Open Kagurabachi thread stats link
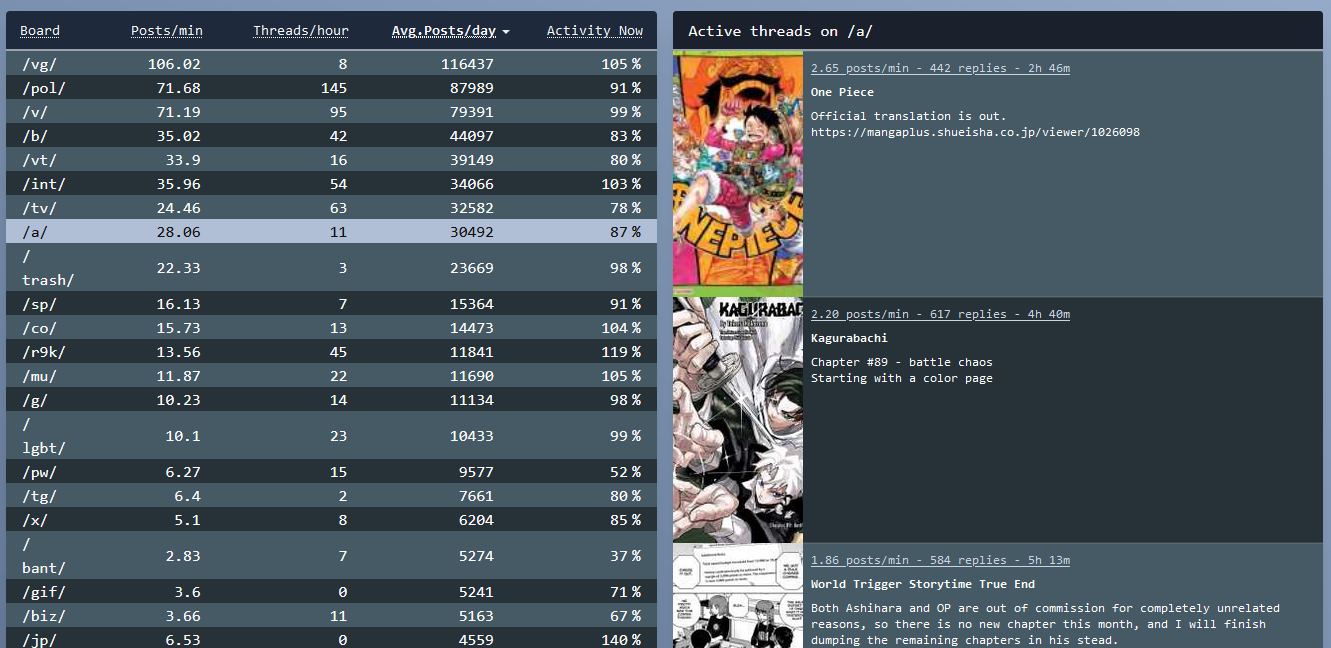Screen dimensions: 1331x648 tap(940, 314)
